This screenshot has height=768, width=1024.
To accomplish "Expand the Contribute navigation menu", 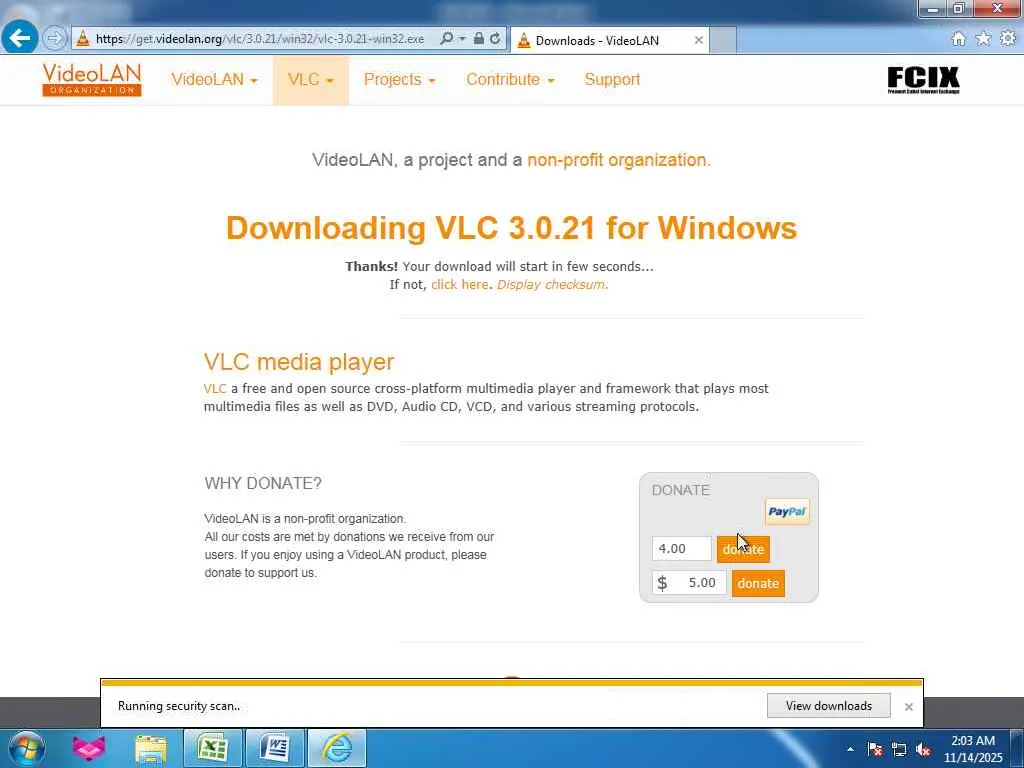I will coord(510,80).
